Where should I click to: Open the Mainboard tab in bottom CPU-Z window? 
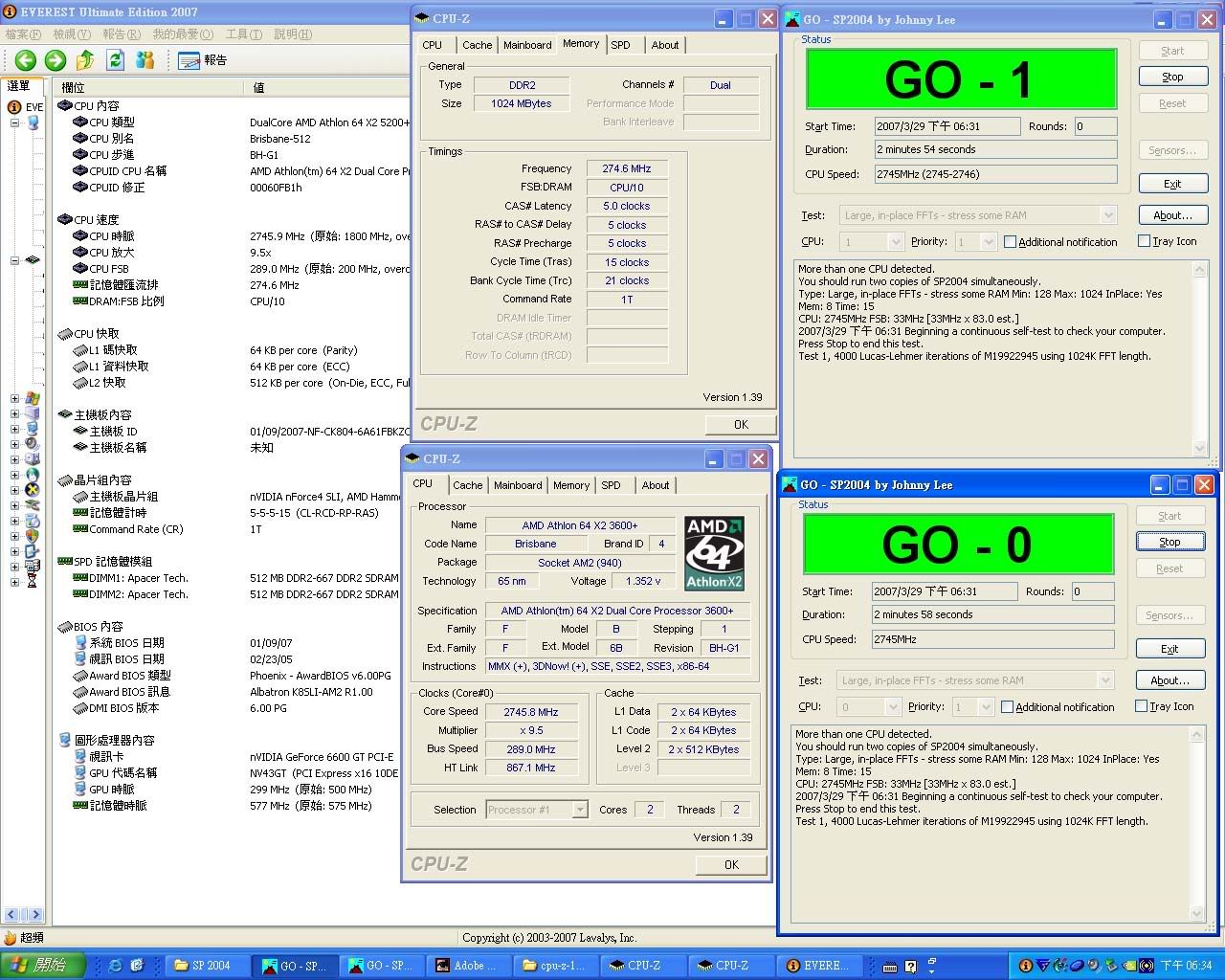pyautogui.click(x=518, y=485)
